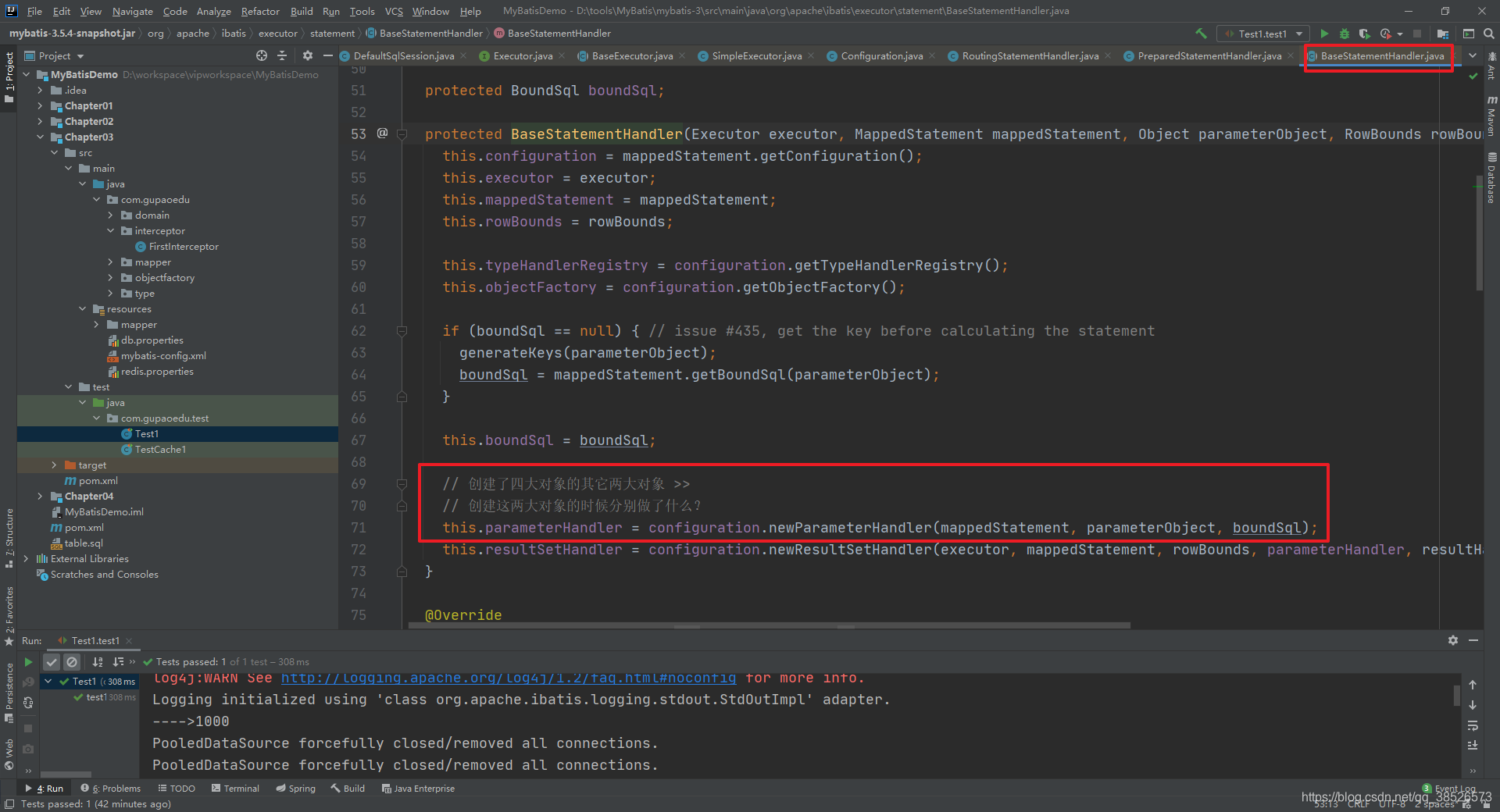Screen dimensions: 1500x812
Task: Click gutter override marker on line 53
Action: [x=382, y=134]
